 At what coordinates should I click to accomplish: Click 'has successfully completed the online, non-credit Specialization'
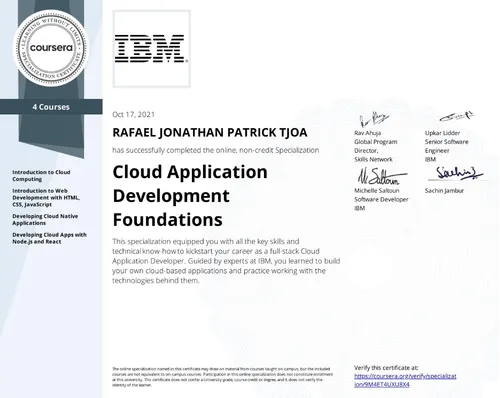click(216, 150)
